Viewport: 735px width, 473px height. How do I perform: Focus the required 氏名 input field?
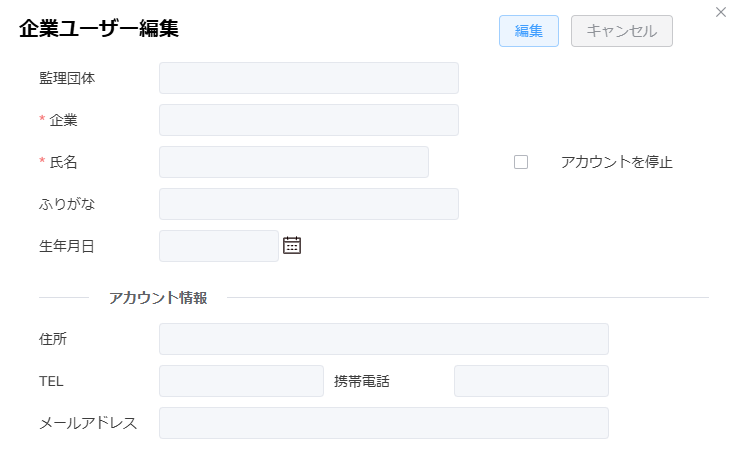[294, 162]
